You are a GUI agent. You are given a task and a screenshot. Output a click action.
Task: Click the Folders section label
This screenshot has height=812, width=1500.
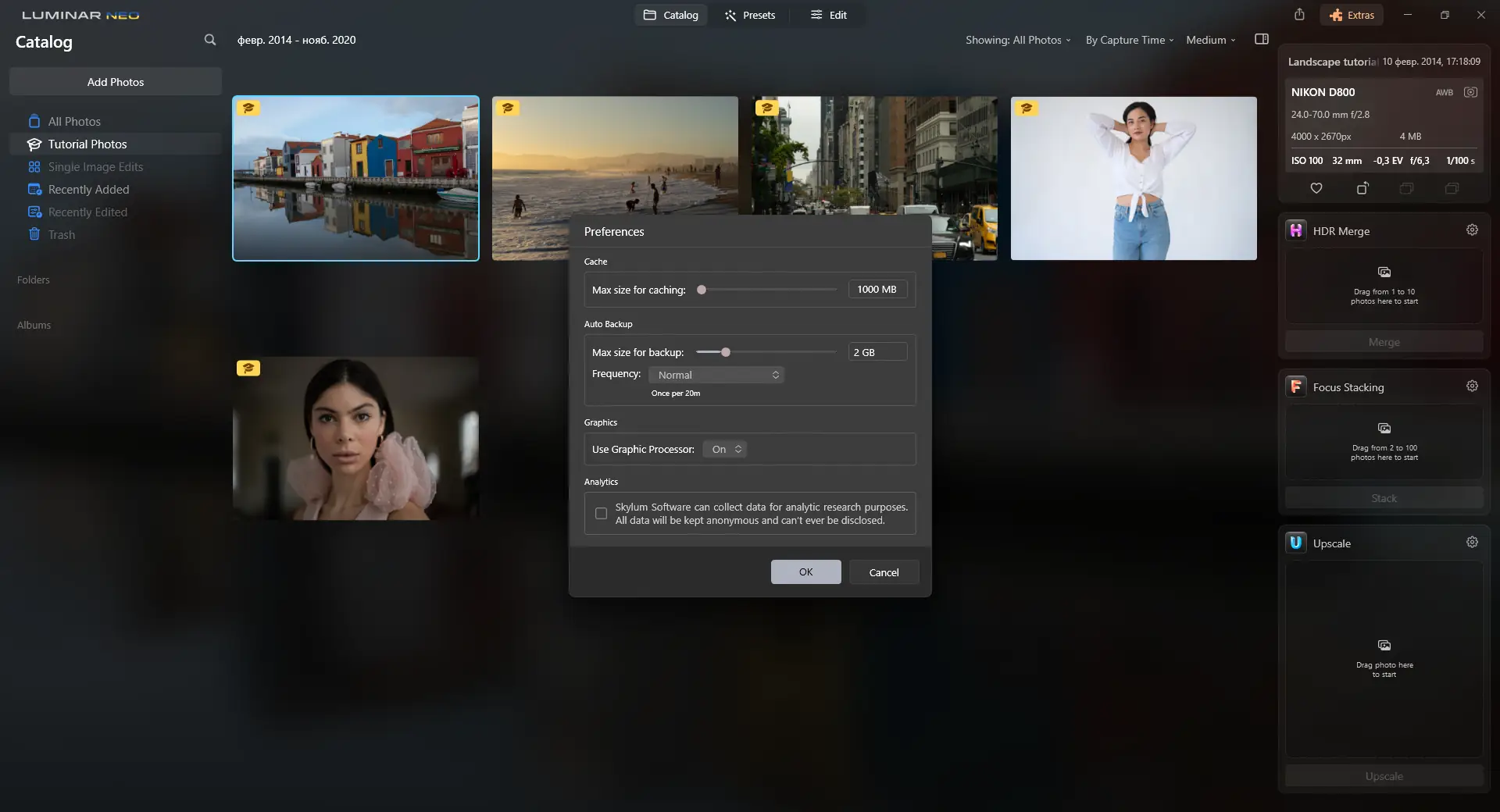(x=34, y=280)
